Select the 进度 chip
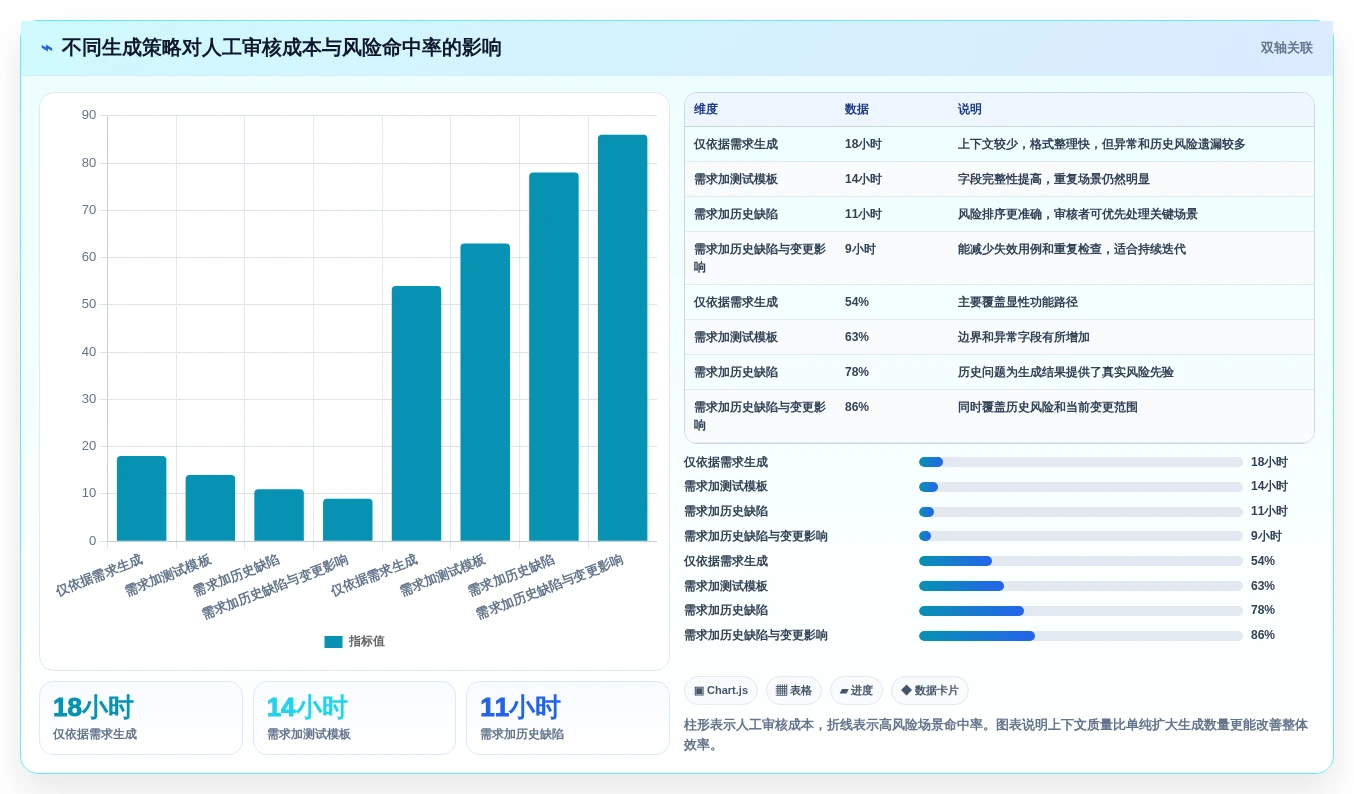The width and height of the screenshot is (1354, 794). [x=856, y=690]
